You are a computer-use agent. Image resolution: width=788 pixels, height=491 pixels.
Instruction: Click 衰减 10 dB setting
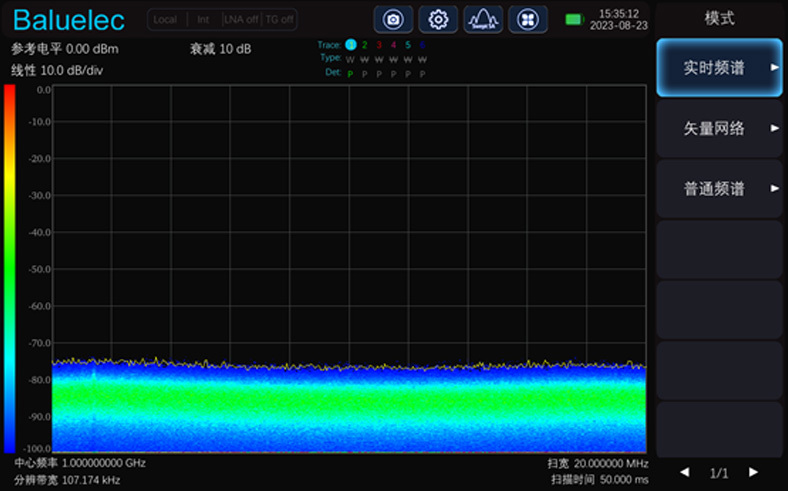(x=221, y=49)
